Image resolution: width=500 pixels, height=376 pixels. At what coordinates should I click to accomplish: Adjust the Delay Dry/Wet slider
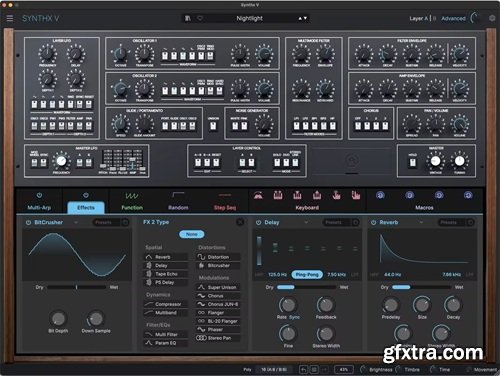point(306,287)
